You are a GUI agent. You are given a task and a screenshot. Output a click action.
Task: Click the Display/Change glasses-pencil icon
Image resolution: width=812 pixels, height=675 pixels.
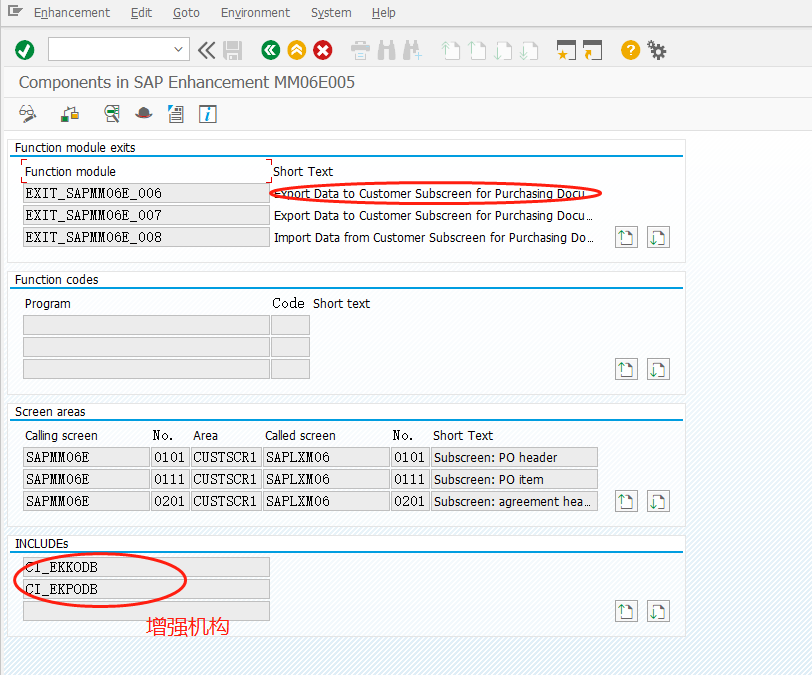27,113
